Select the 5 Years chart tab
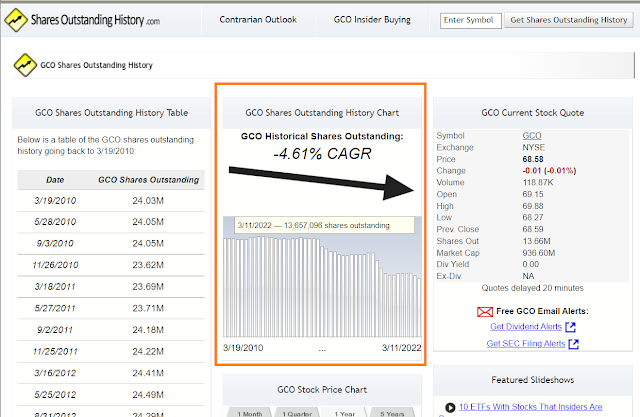Viewport: 640px width, 417px height. coord(393,413)
